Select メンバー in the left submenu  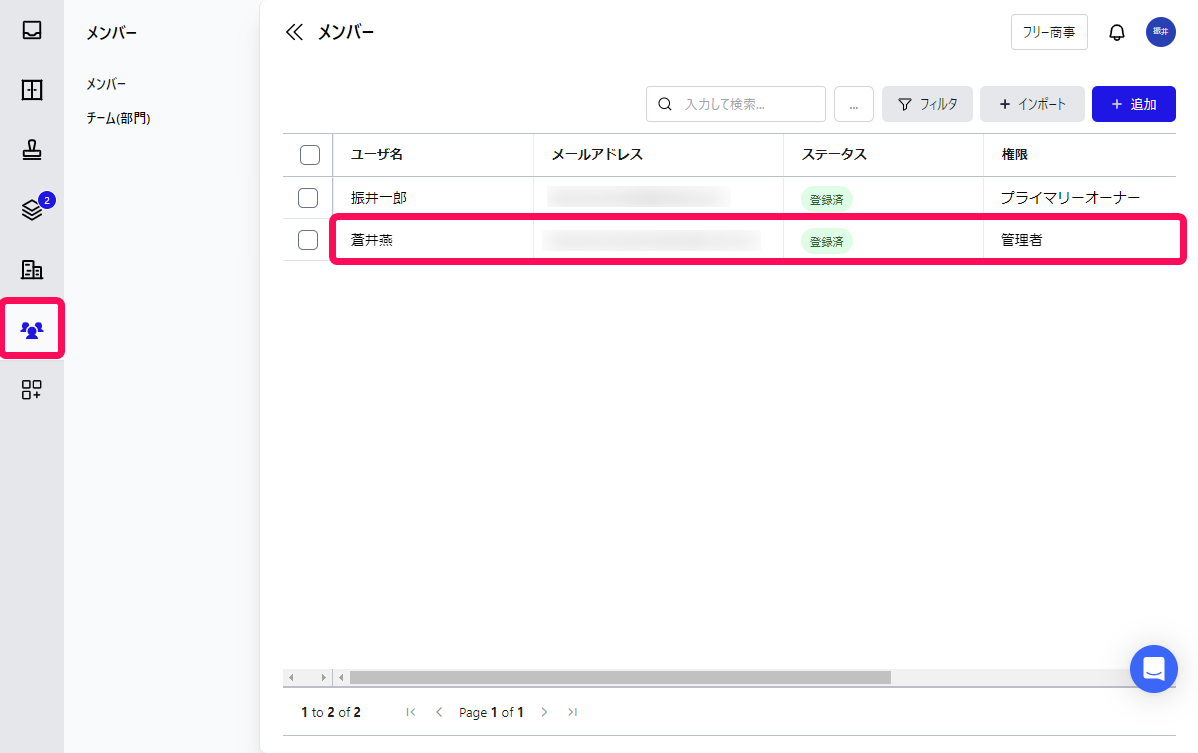[106, 84]
